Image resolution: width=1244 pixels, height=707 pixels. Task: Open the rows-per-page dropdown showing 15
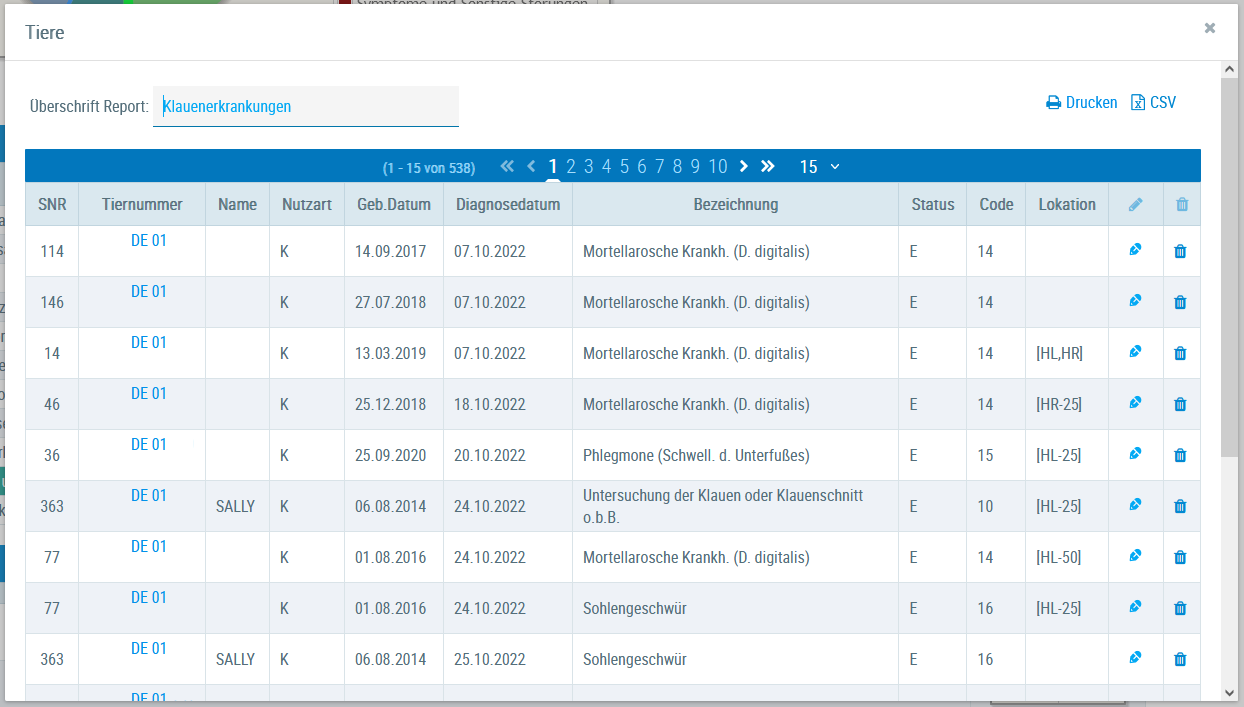pos(819,167)
